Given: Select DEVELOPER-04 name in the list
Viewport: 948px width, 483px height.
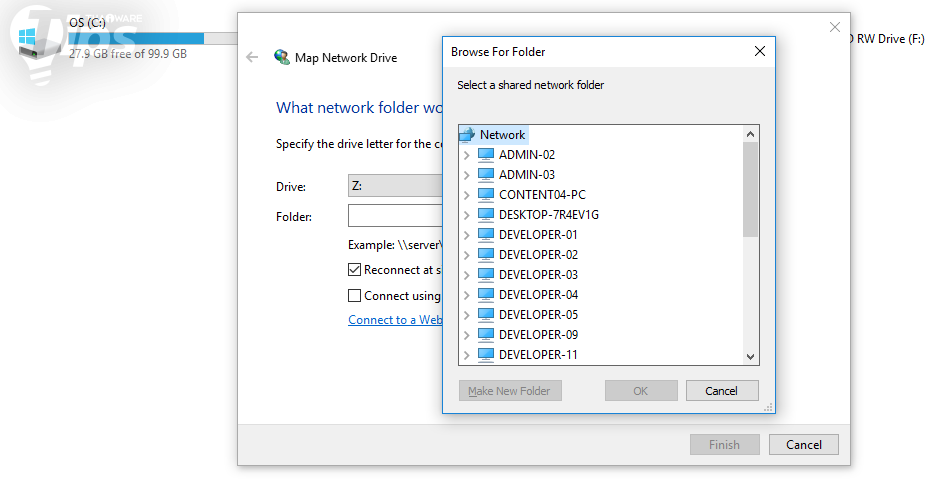Looking at the screenshot, I should [538, 294].
